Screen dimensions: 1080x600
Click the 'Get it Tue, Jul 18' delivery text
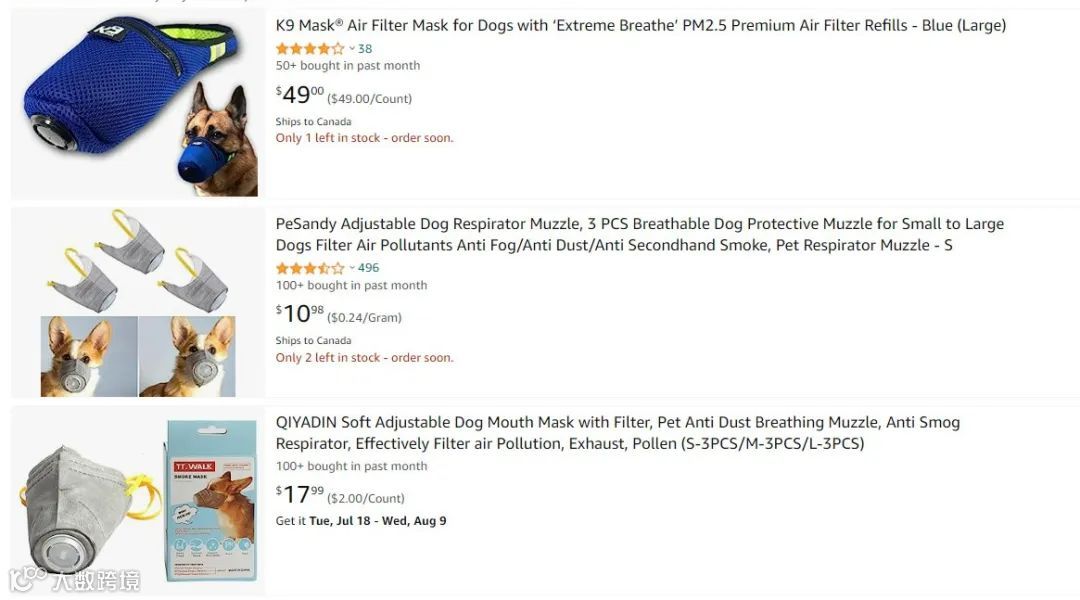pos(361,521)
